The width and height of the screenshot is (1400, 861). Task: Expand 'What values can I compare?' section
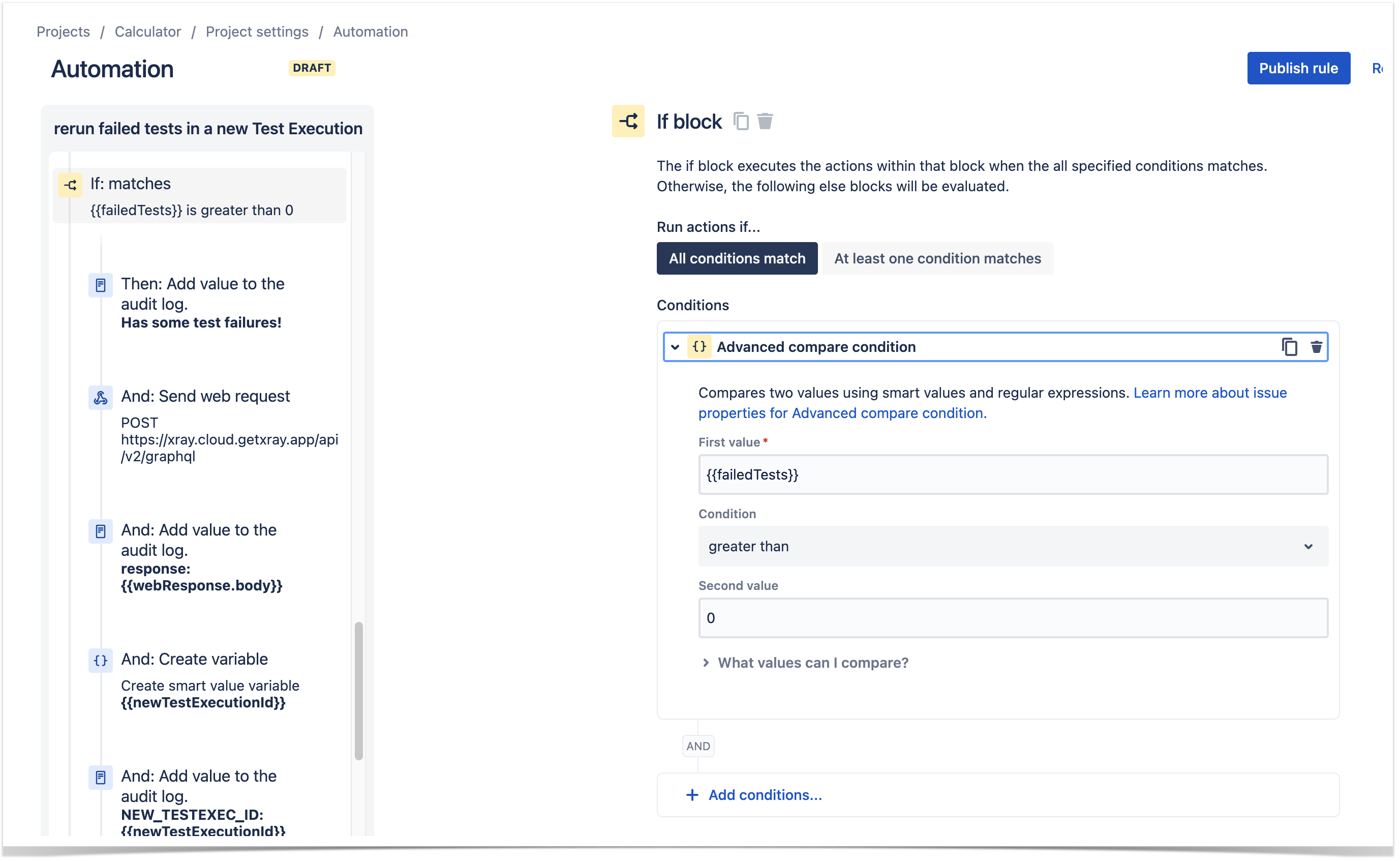click(805, 662)
